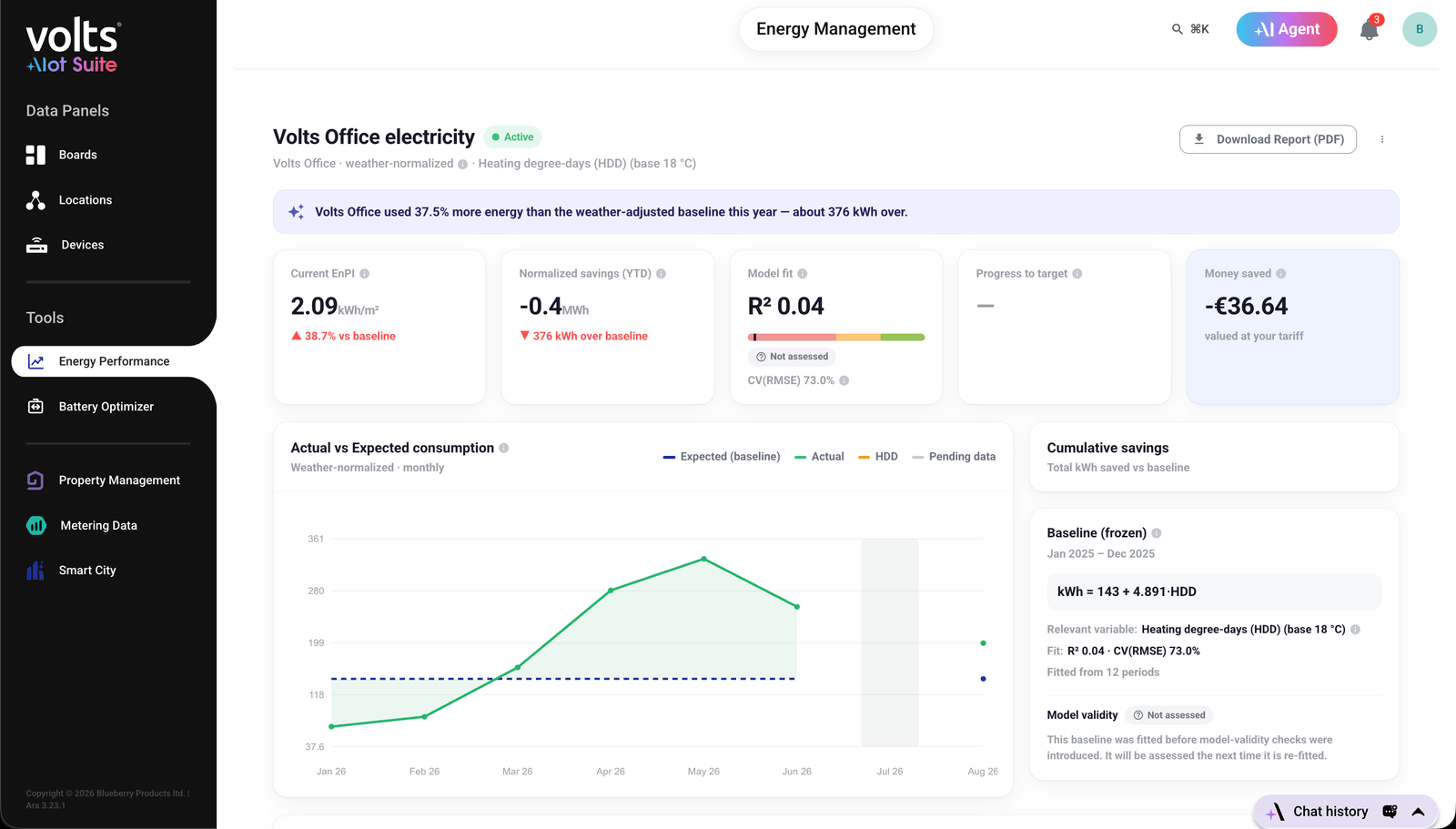The image size is (1456, 829).
Task: Click the Not assessed badge under Model fit
Action: click(x=792, y=357)
